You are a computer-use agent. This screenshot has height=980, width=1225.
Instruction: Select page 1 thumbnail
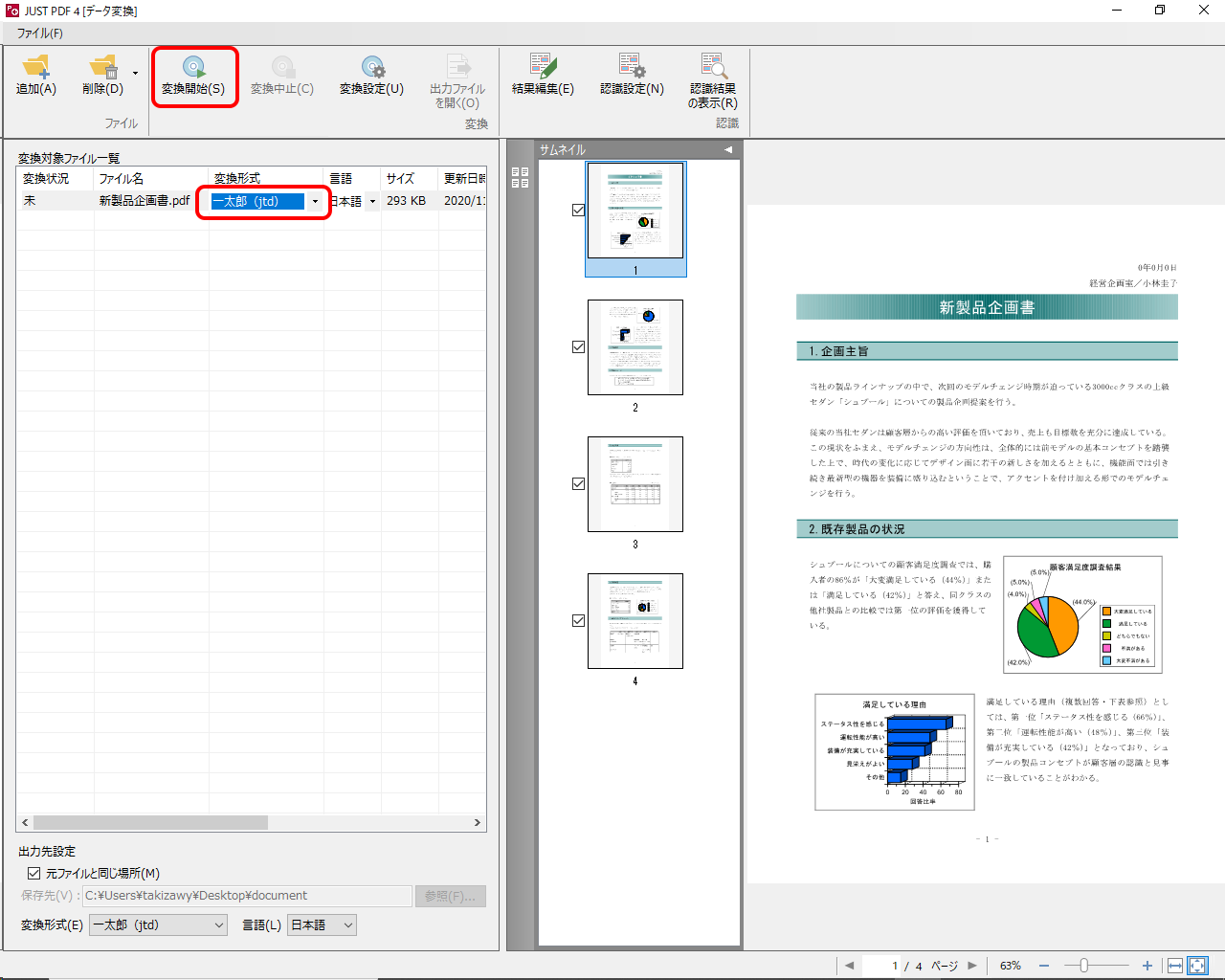pos(635,211)
